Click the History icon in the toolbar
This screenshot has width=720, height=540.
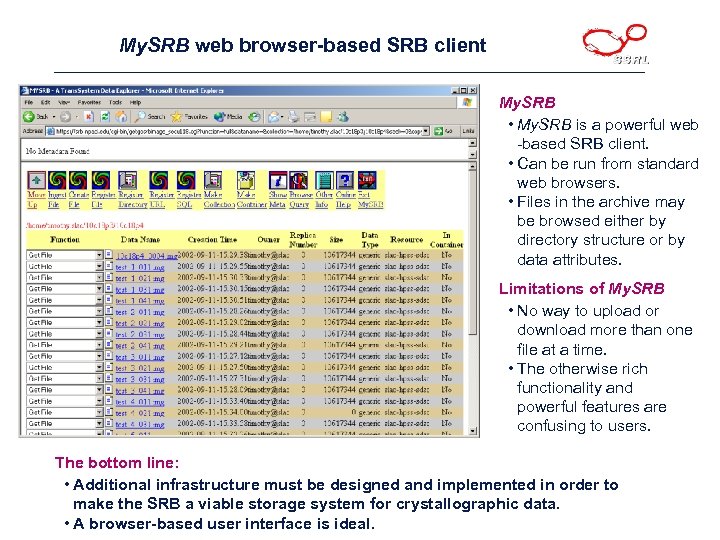click(x=254, y=117)
